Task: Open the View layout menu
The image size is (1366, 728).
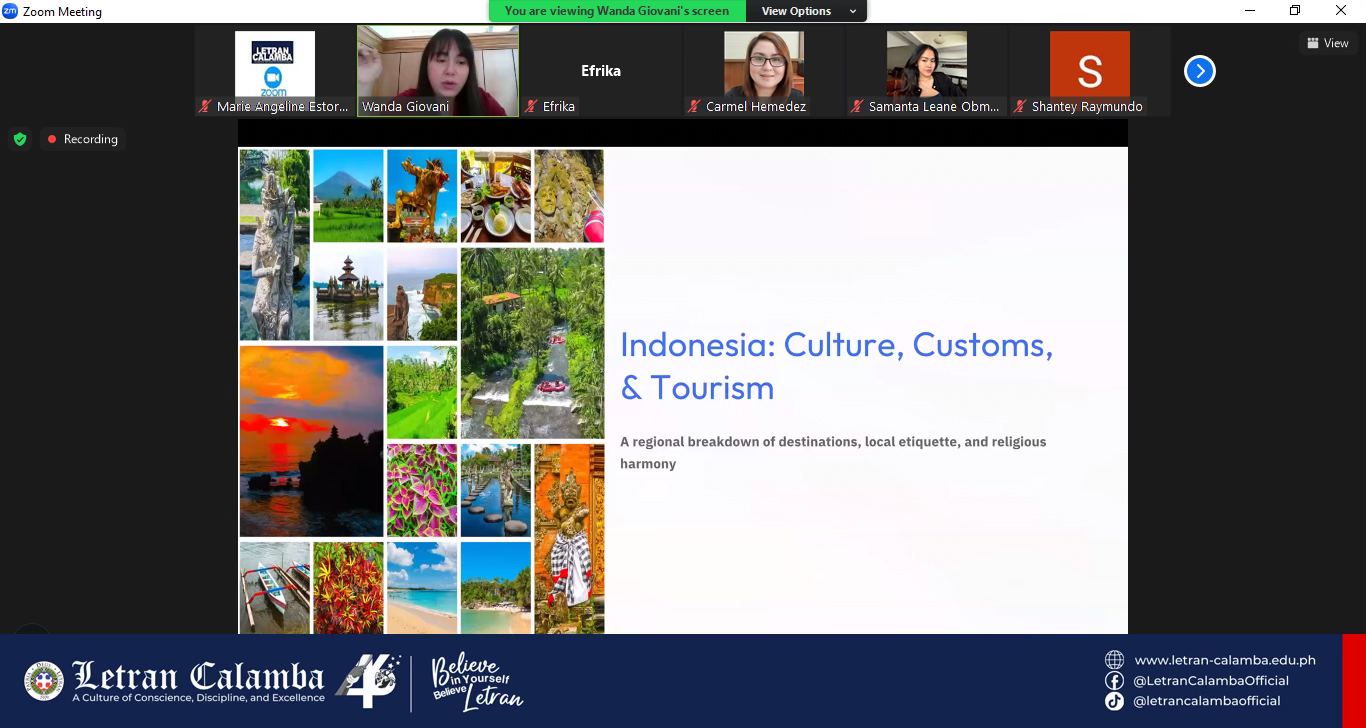Action: (x=1327, y=43)
